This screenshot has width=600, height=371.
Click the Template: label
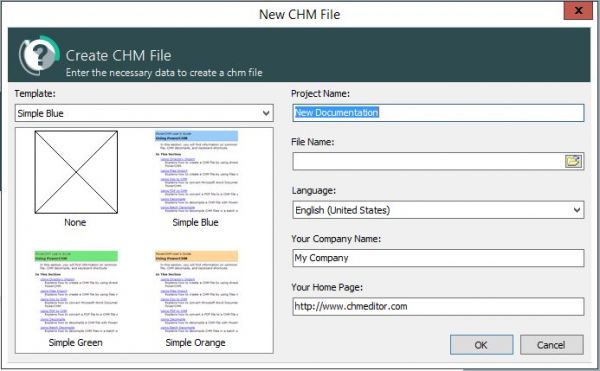(35, 94)
